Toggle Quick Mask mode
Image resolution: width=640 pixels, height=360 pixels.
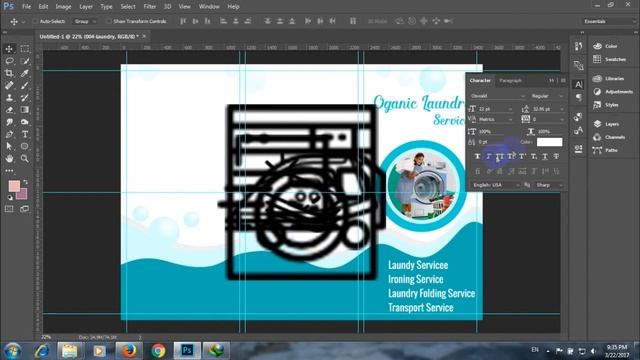(9, 209)
